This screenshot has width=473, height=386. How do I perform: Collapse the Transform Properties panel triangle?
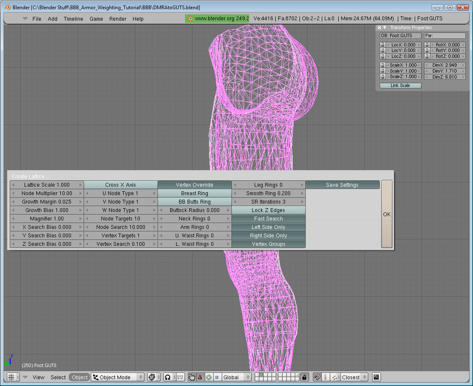point(384,28)
